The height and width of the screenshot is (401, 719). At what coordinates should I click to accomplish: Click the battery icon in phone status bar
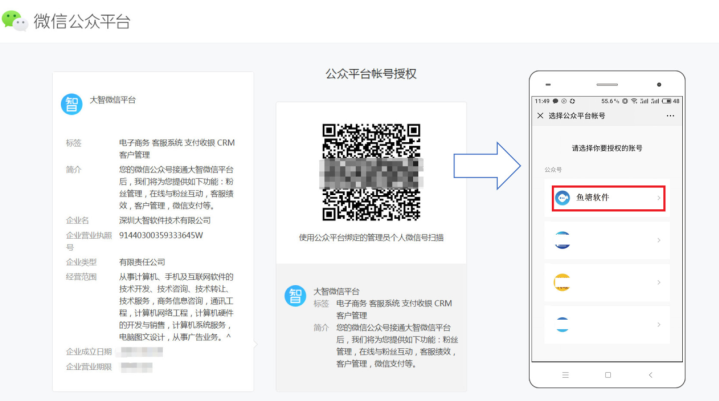click(666, 101)
